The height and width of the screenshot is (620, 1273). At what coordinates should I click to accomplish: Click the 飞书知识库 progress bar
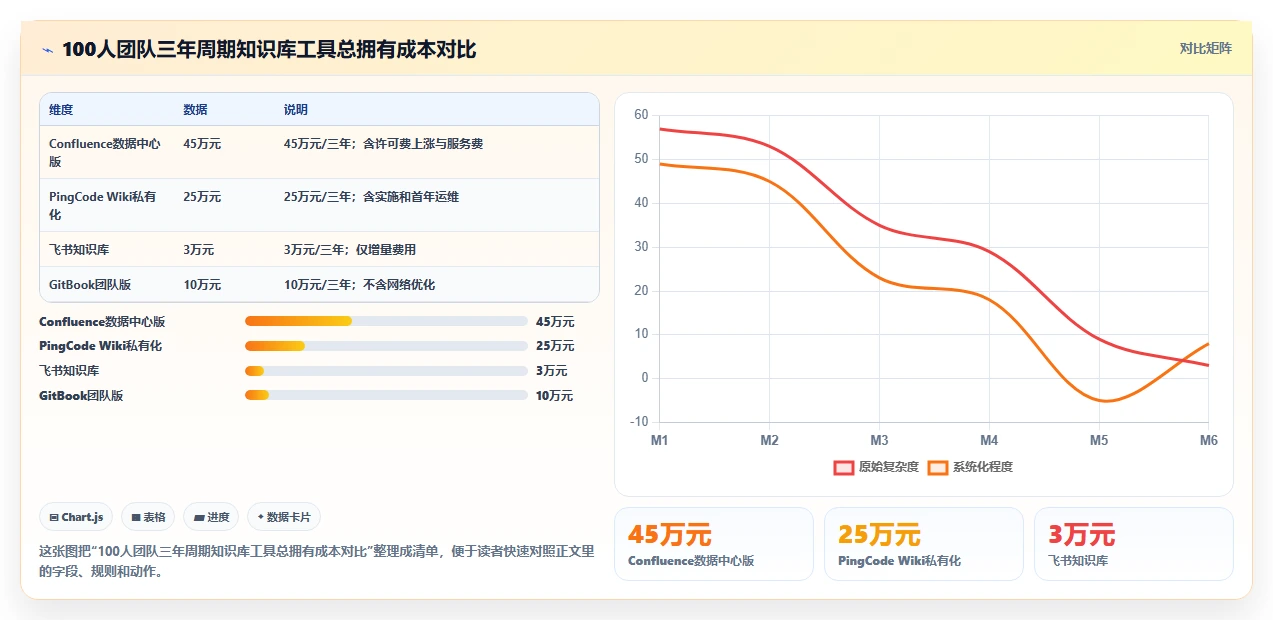coord(386,371)
